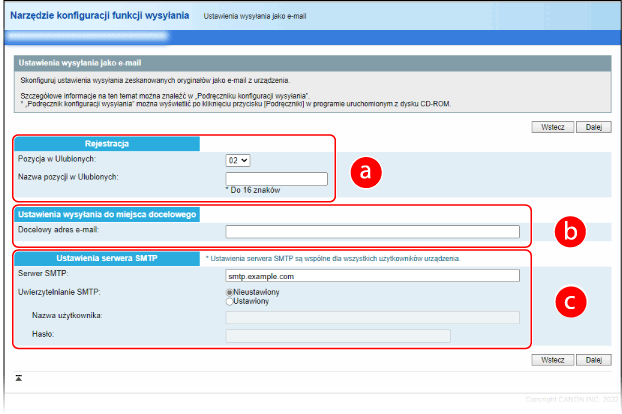Focus the Nazwa pozycji w Ulubionych field
This screenshot has width=622, height=414.
(x=276, y=178)
